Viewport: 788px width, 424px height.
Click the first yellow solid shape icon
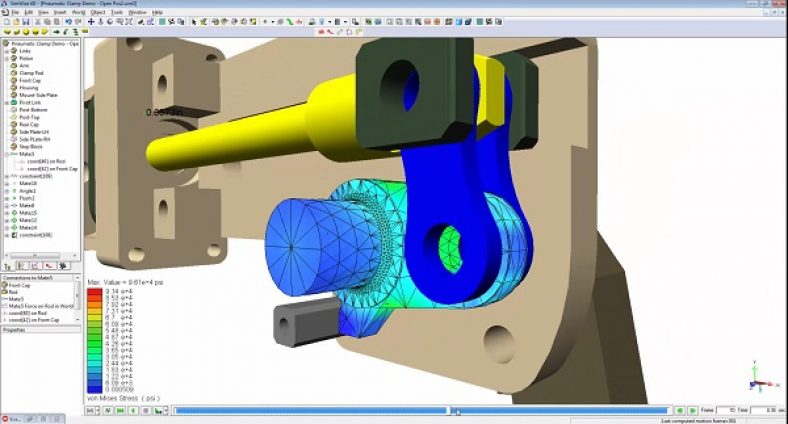point(7,32)
